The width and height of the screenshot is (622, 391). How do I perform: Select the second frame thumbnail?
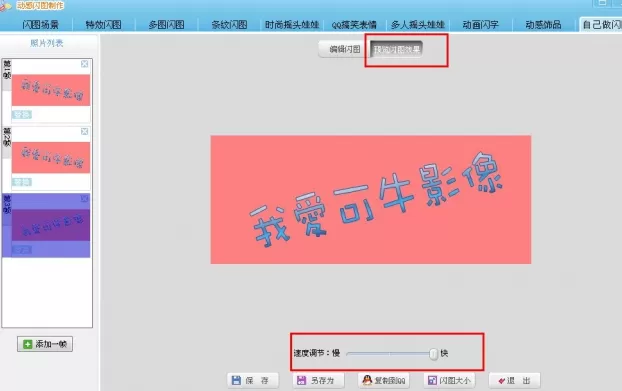(x=51, y=158)
